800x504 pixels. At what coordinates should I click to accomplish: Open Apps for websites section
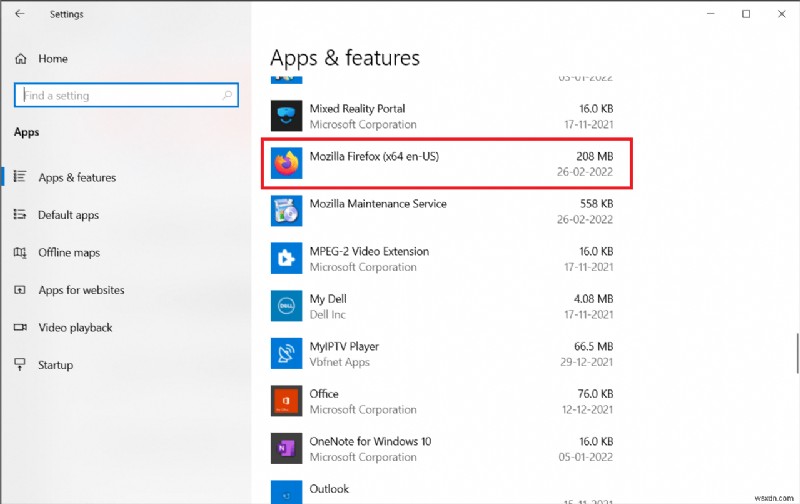coord(81,290)
